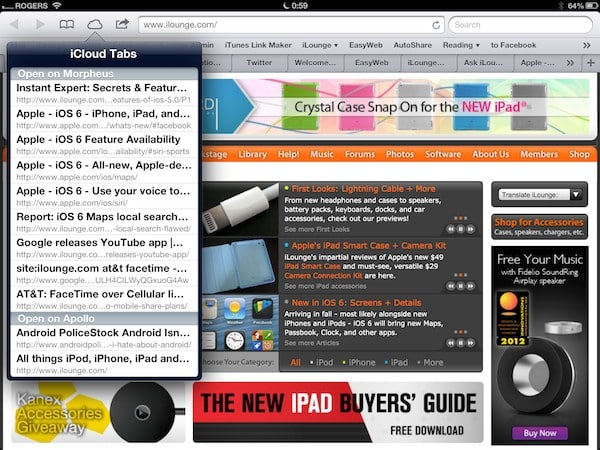Open the Translate iLounge dropdown
This screenshot has height=450, width=600.
coord(540,195)
